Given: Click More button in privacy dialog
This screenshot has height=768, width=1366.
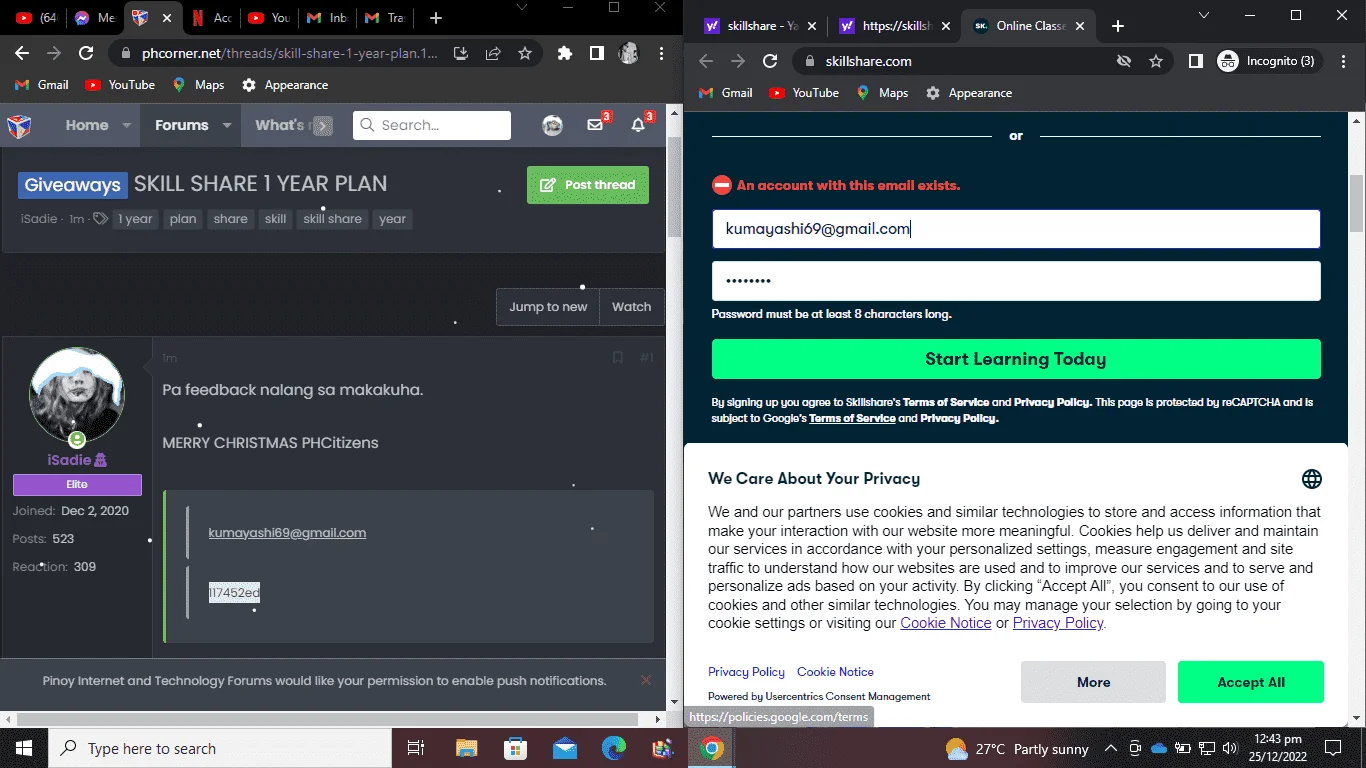Looking at the screenshot, I should tap(1093, 682).
